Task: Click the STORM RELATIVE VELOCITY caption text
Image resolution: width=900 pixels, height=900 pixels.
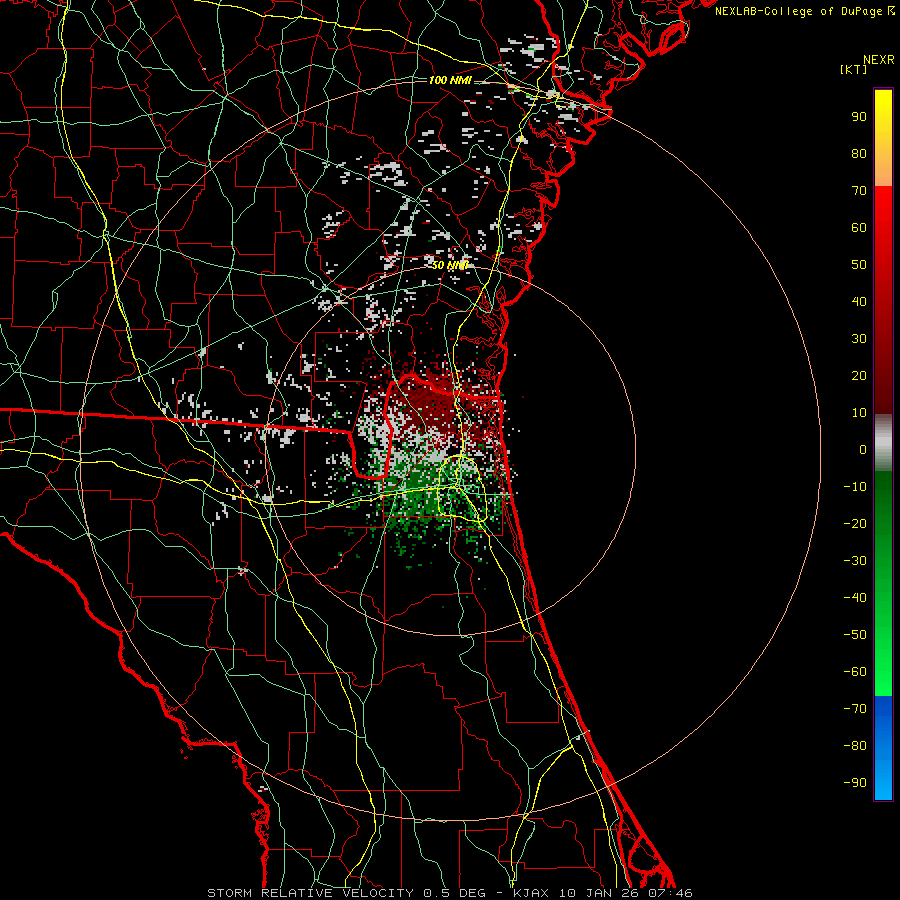Action: 312,893
